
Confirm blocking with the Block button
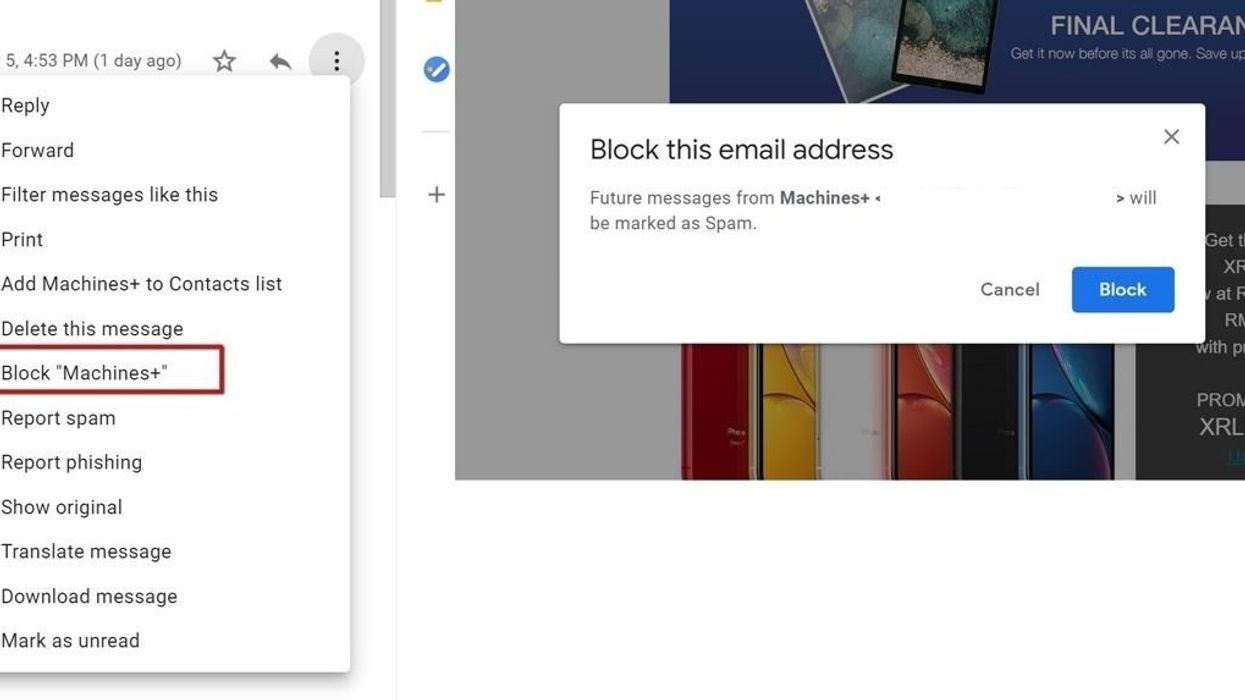click(x=1122, y=289)
